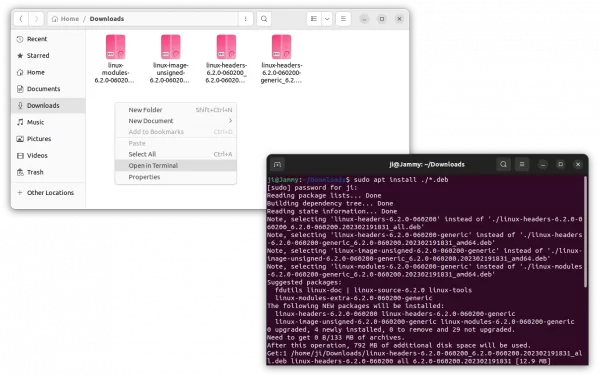600x376 pixels.
Task: Open path options three-dot menu
Action: pos(246,19)
